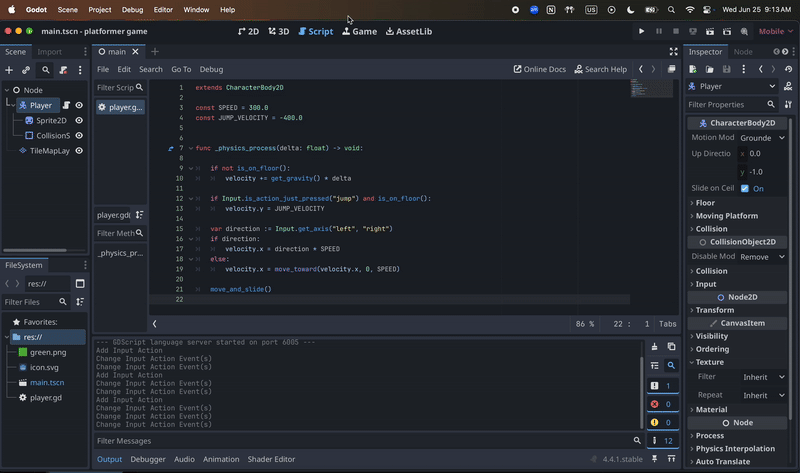Attach a script using the Scene dock icon
The height and width of the screenshot is (473, 800).
(x=64, y=70)
